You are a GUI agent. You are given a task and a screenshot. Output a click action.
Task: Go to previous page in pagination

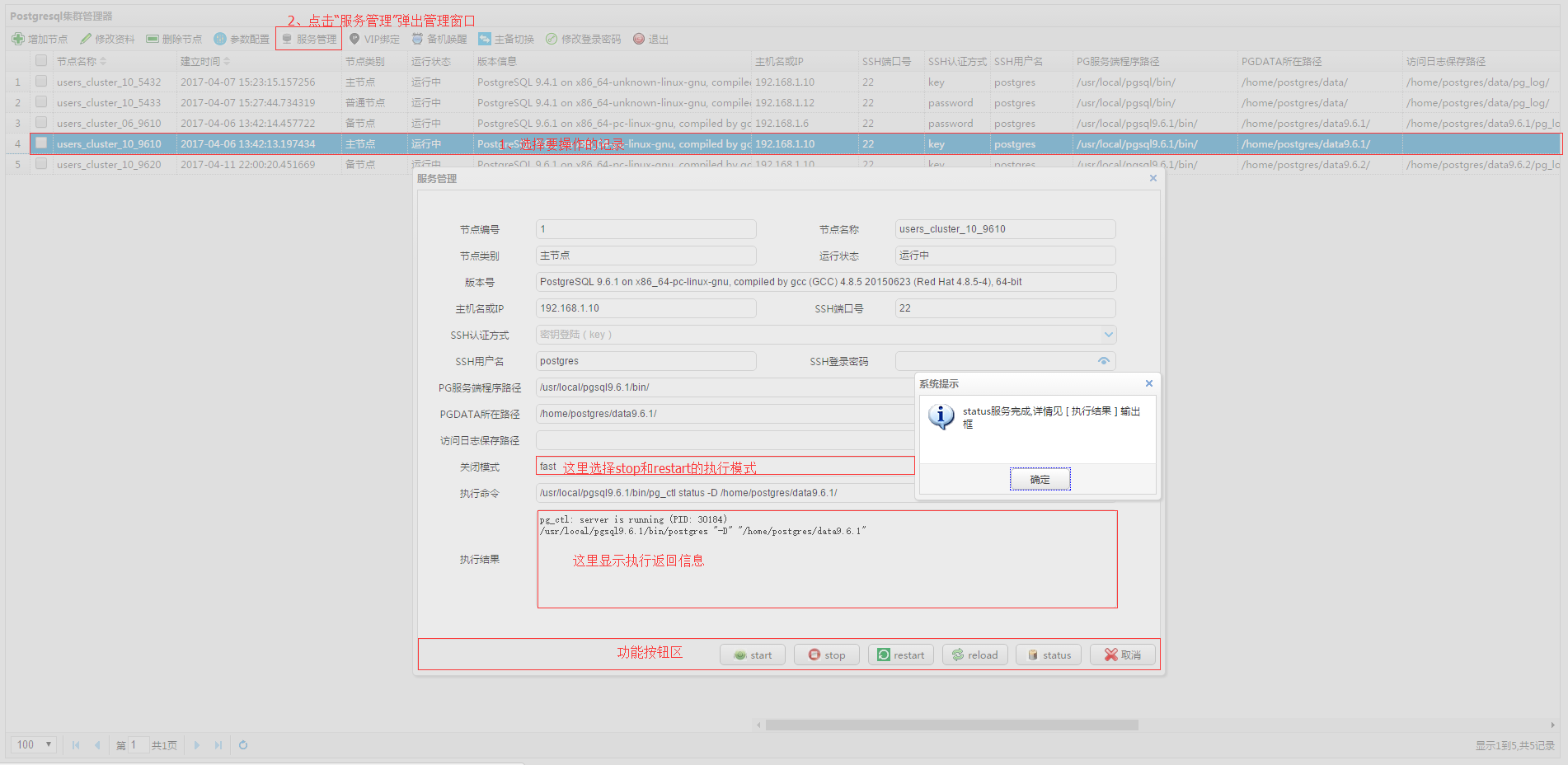tap(97, 744)
